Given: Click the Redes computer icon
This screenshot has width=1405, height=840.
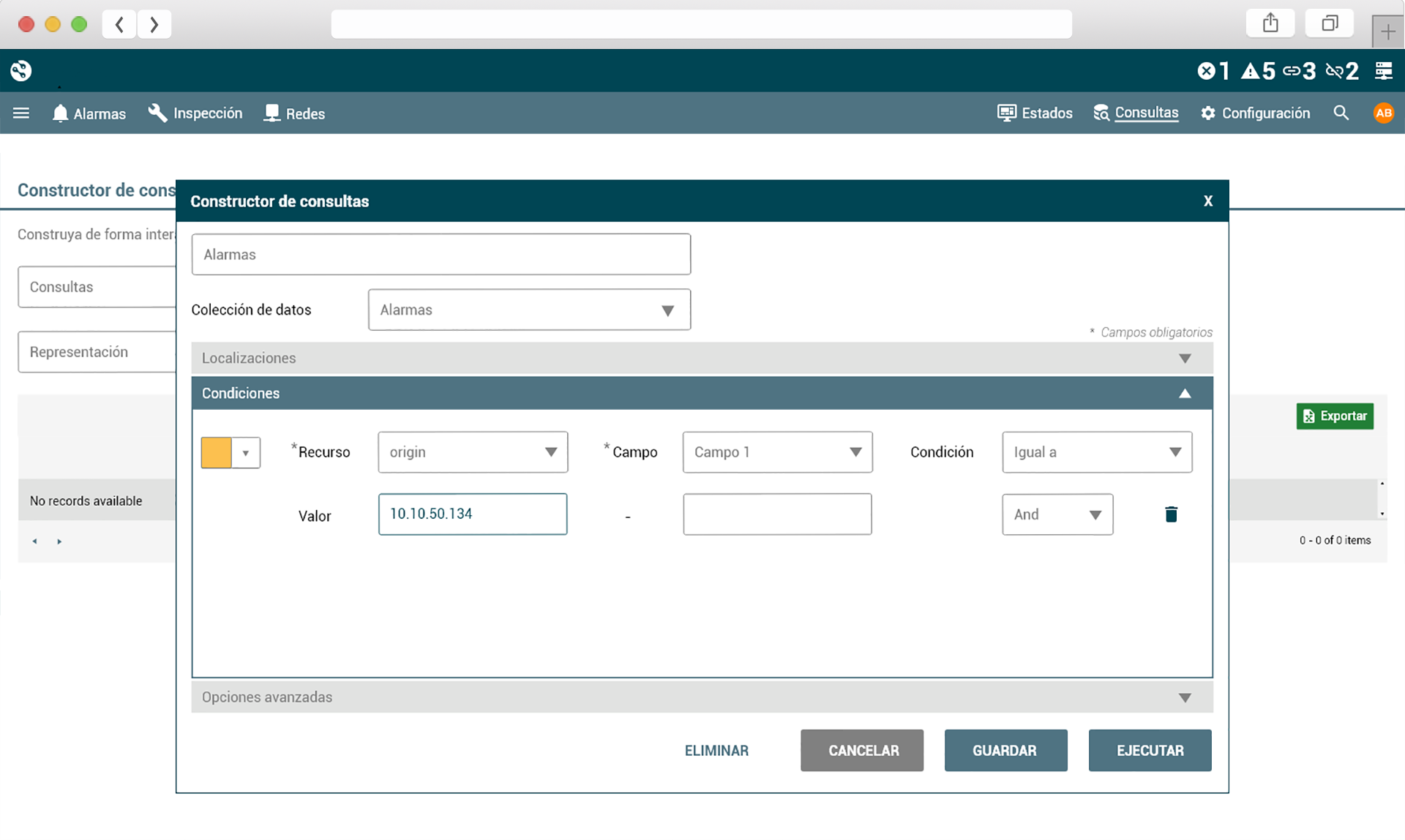Looking at the screenshot, I should pos(271,113).
